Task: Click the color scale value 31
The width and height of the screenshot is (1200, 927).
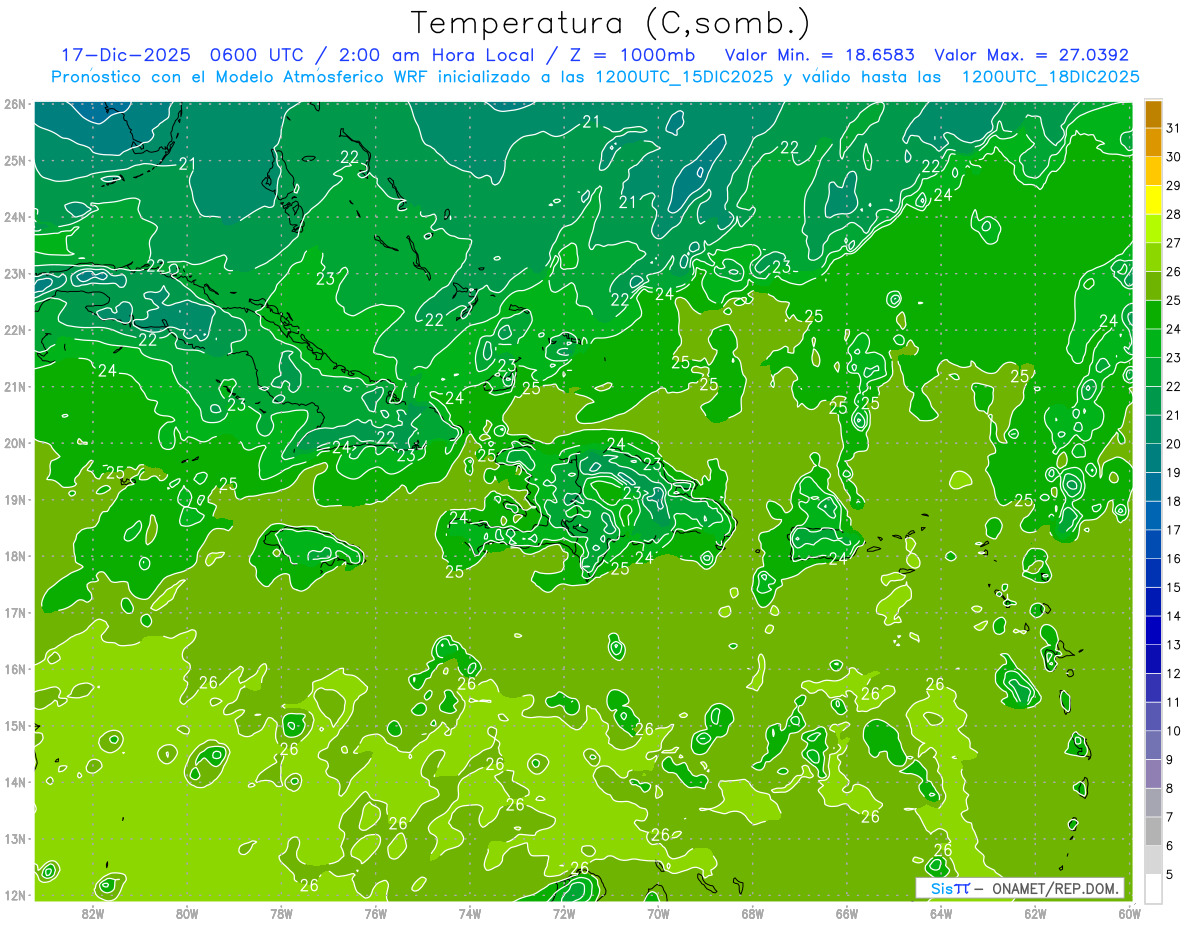Action: point(1174,128)
